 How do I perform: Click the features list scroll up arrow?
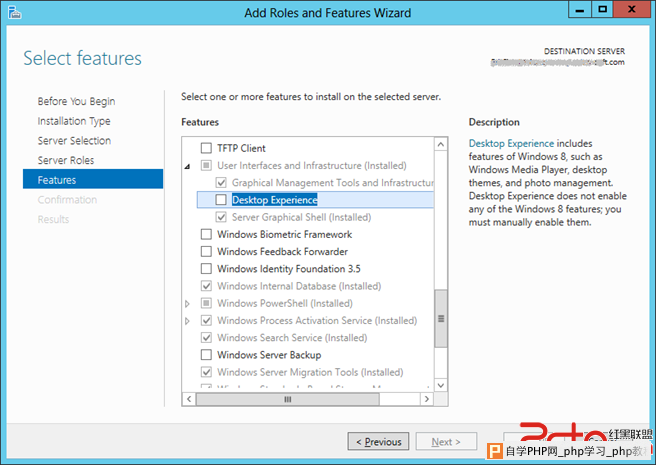441,144
